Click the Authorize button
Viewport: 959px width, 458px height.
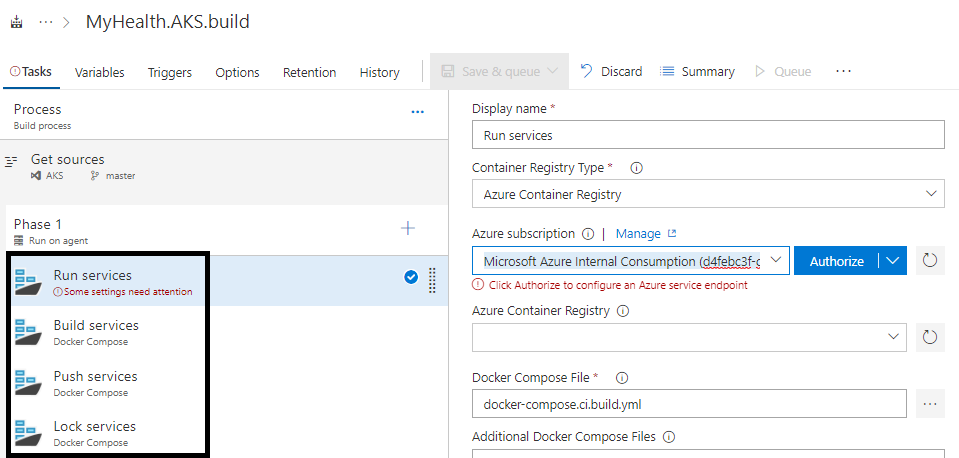(x=836, y=261)
